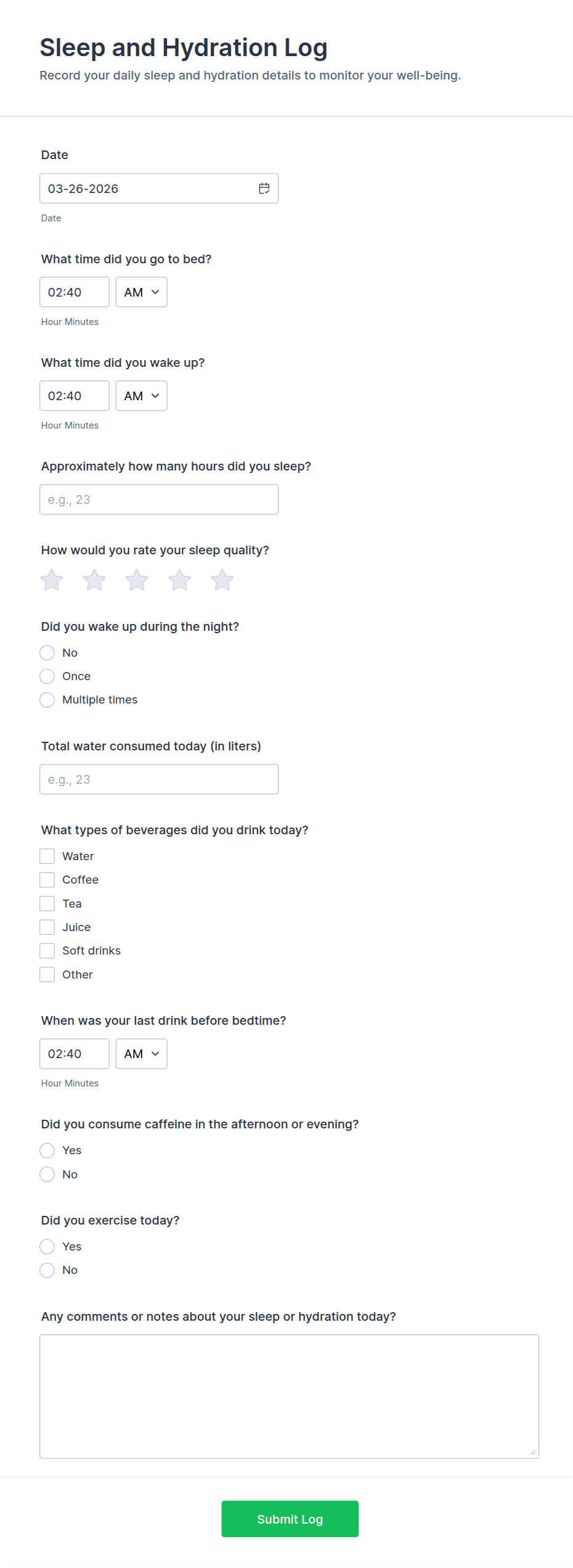Rate sleep quality four stars
This screenshot has height=1568, width=573.
tap(179, 580)
